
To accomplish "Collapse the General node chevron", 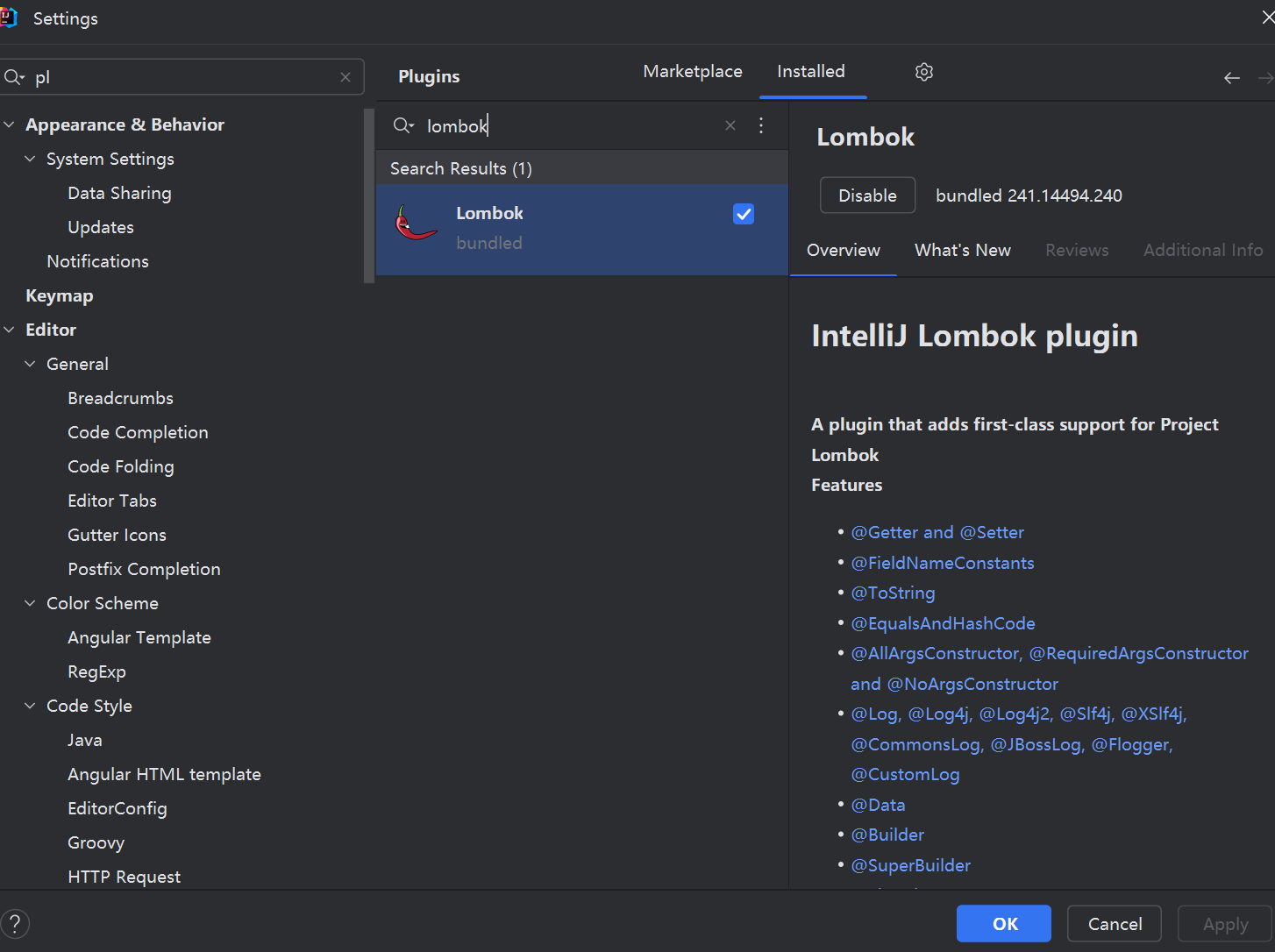I will tap(30, 364).
